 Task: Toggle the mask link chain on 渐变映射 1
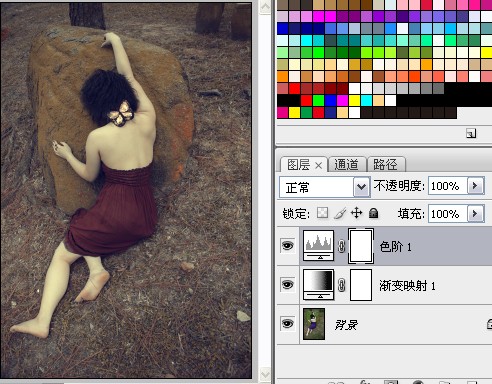pyautogui.click(x=342, y=285)
